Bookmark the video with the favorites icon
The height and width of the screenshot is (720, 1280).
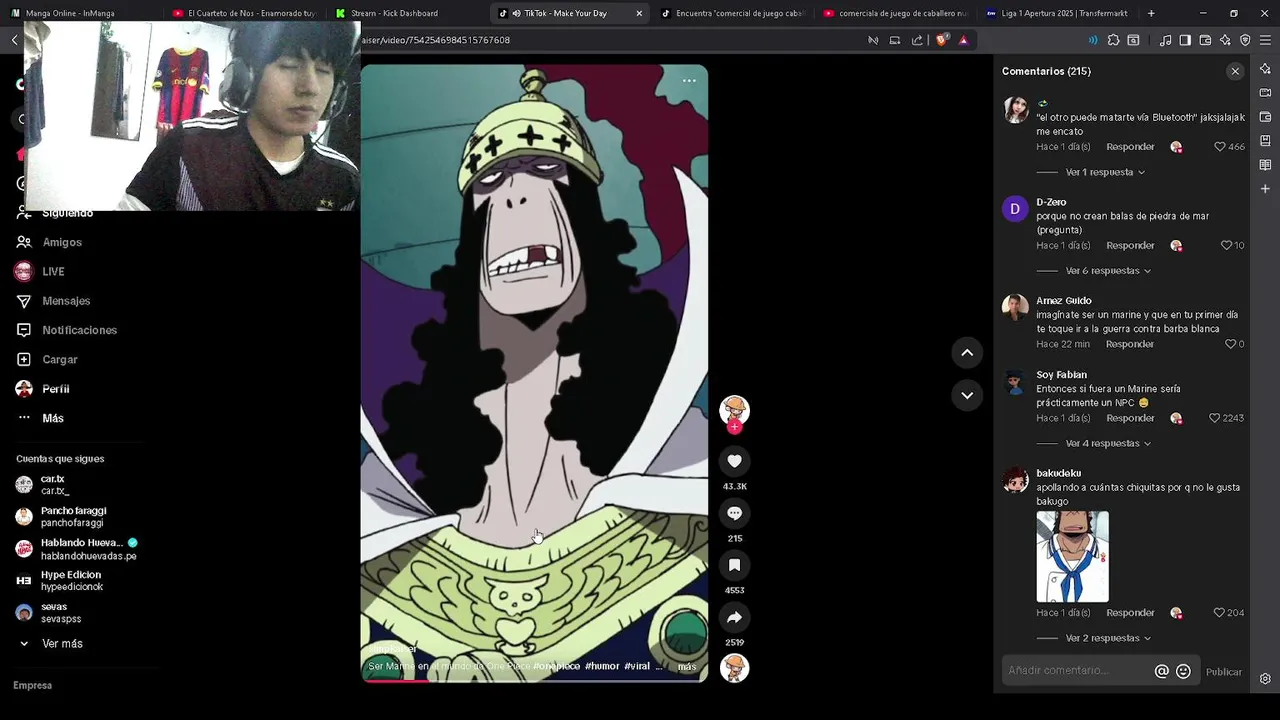click(734, 565)
